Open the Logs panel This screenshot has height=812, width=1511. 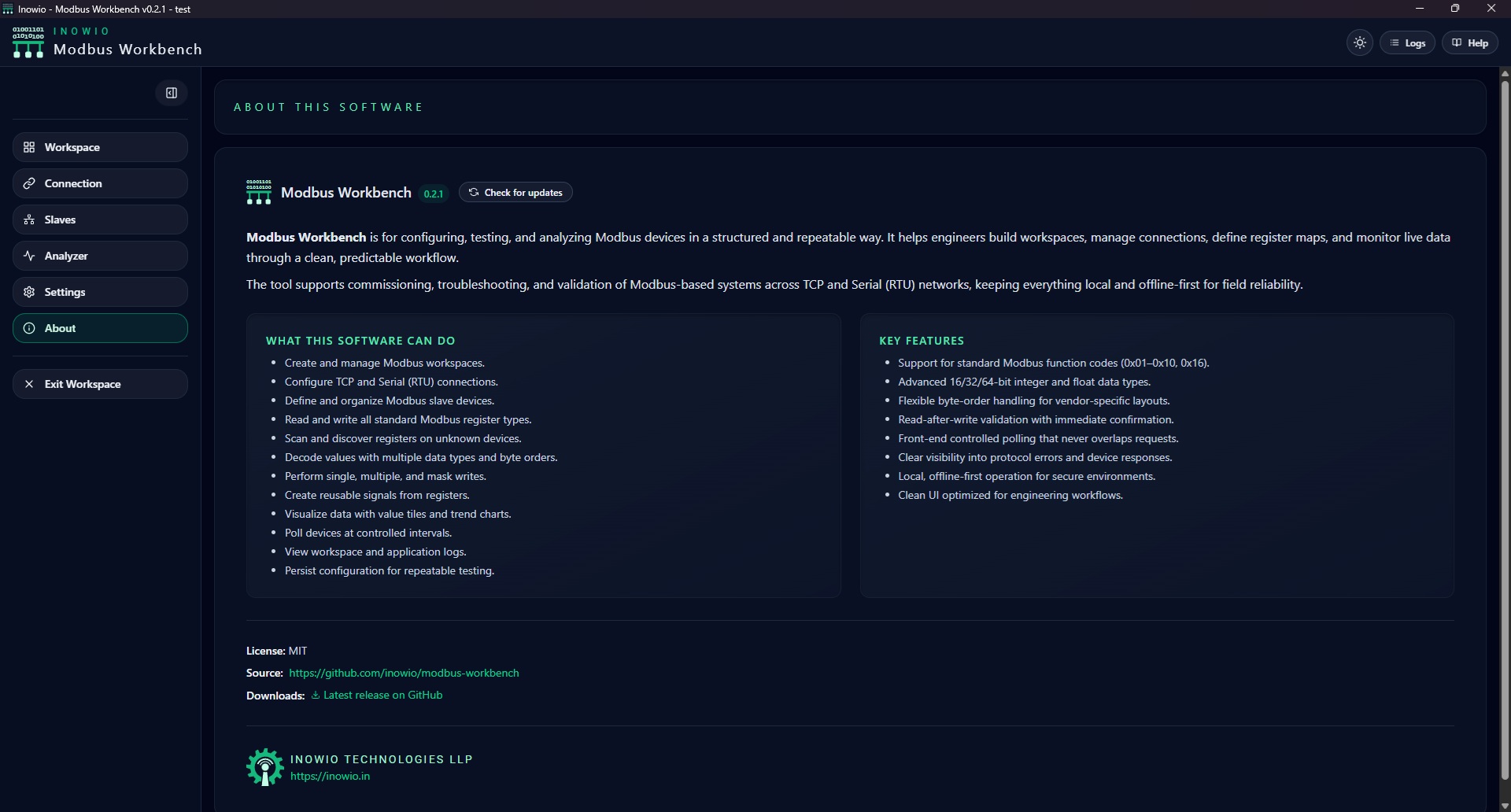(x=1408, y=43)
